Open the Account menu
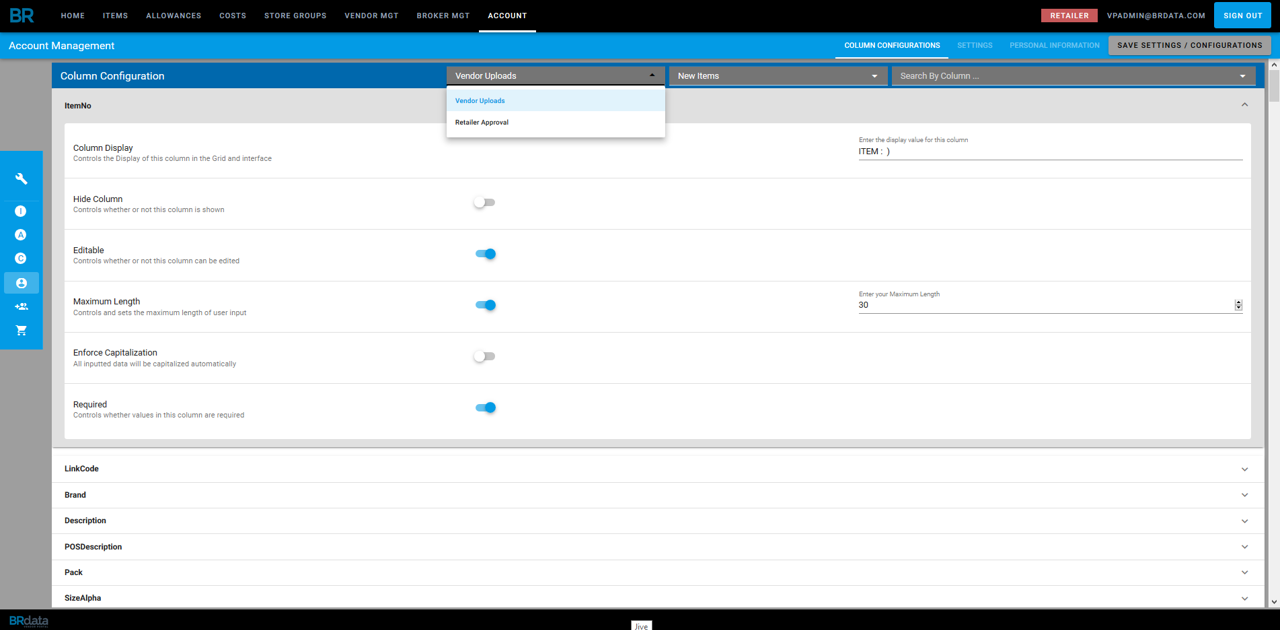This screenshot has height=630, width=1280. (507, 16)
